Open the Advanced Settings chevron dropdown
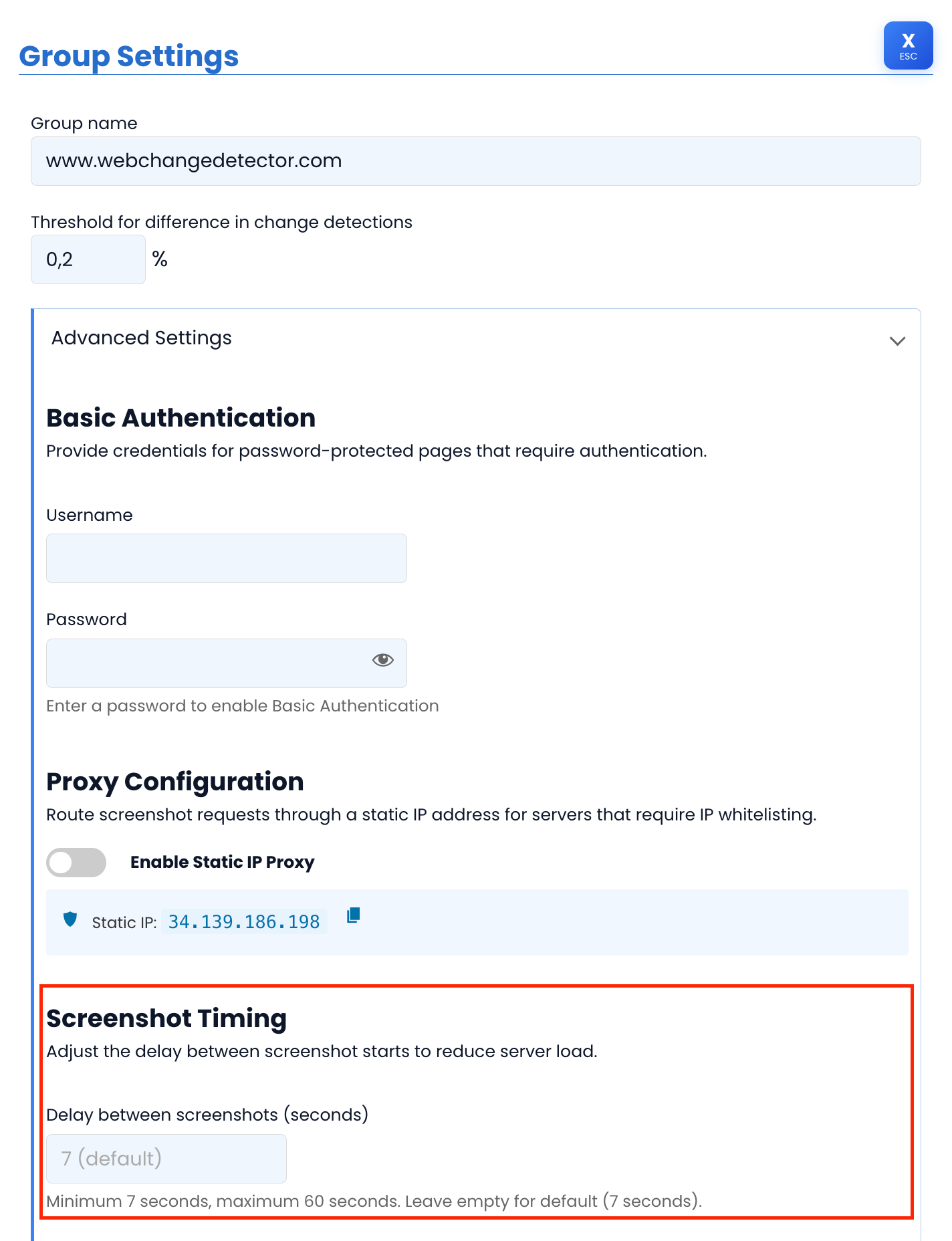The width and height of the screenshot is (952, 1241). (897, 340)
